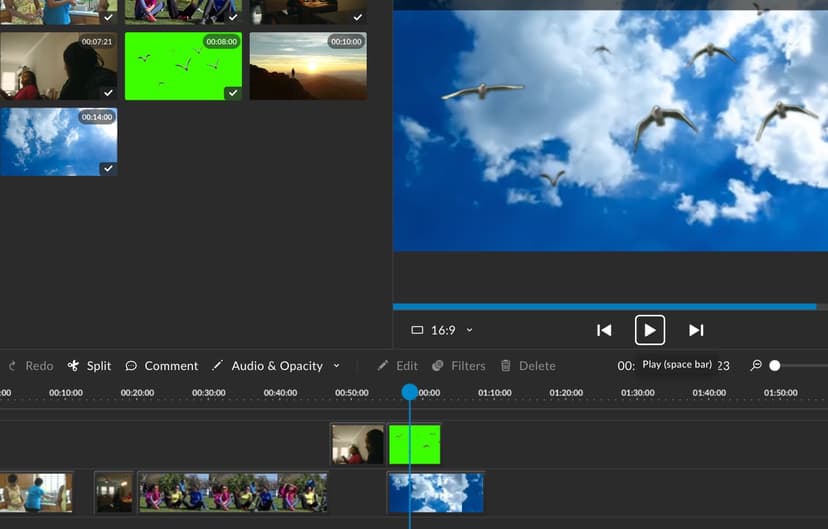Select the sunset 00:10:00 media thumbnail

[308, 66]
